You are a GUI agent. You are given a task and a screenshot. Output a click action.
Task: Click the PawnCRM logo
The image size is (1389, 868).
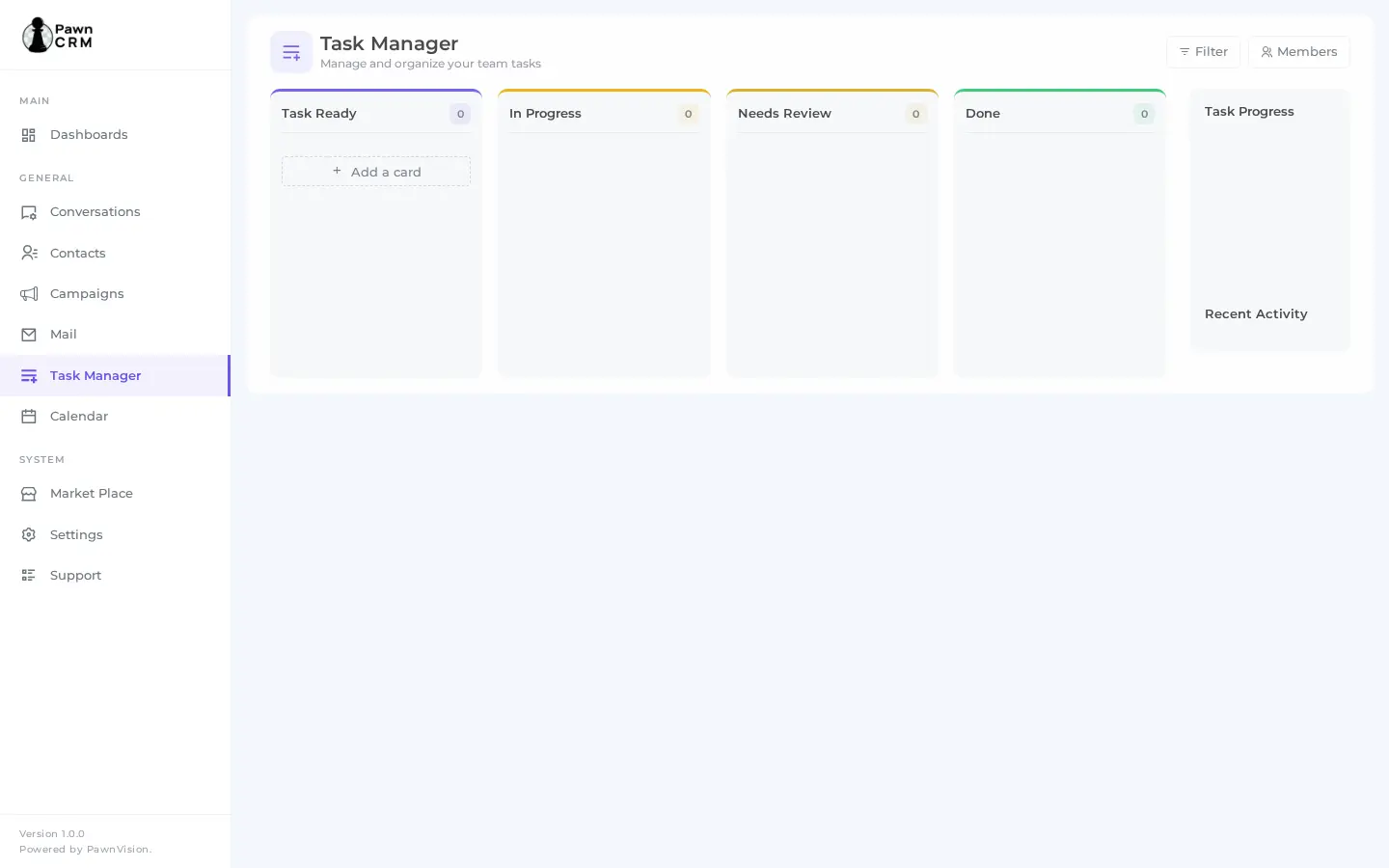pos(56,35)
